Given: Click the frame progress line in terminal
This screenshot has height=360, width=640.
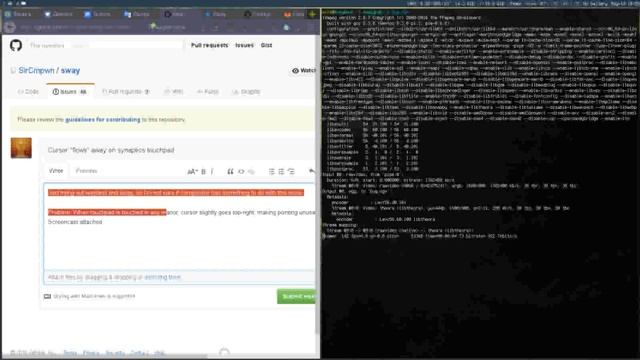Looking at the screenshot, I should pos(420,236).
